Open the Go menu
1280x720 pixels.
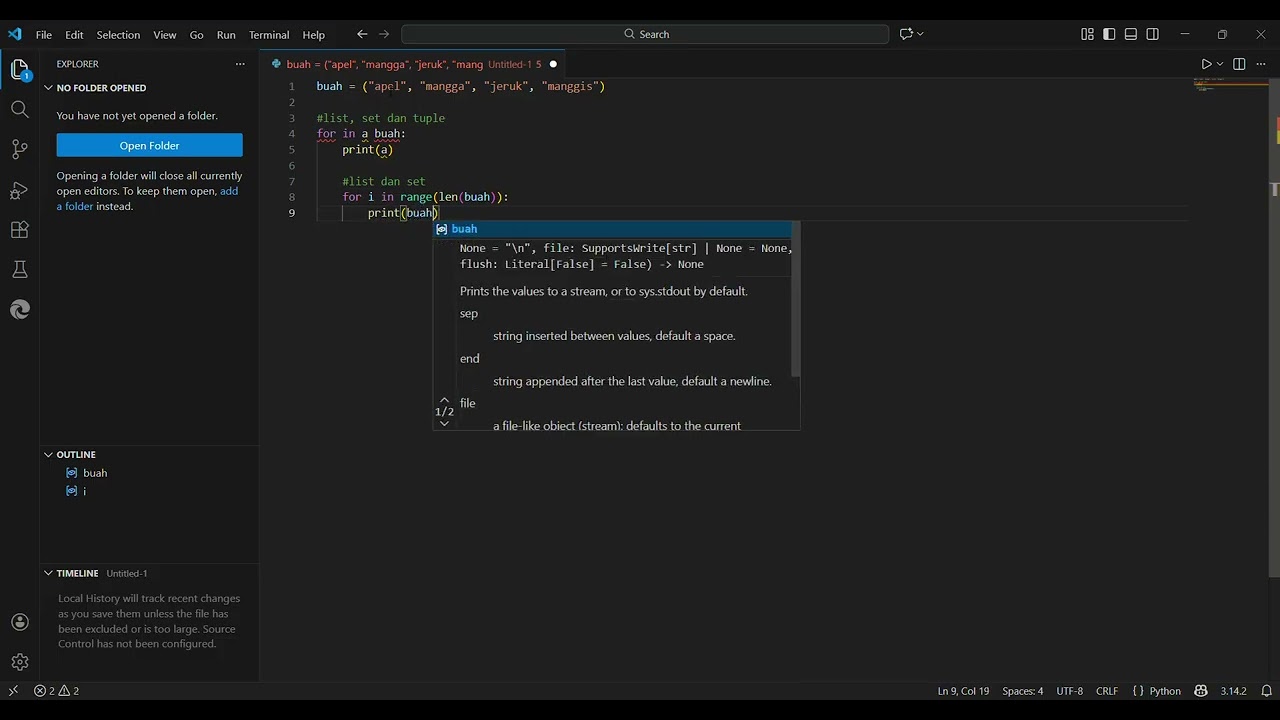197,34
